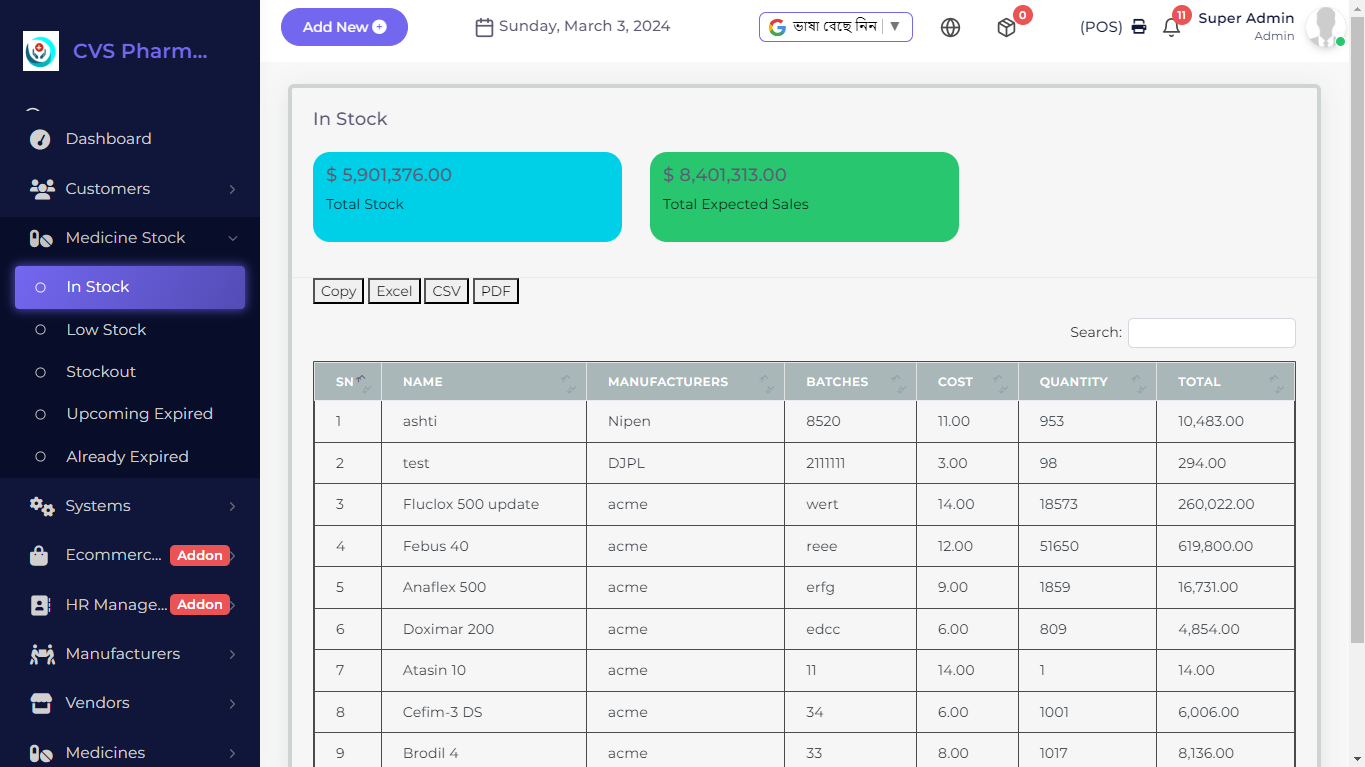Screen dimensions: 1365x767
Task: Click the POS printer icon
Action: coord(1138,27)
